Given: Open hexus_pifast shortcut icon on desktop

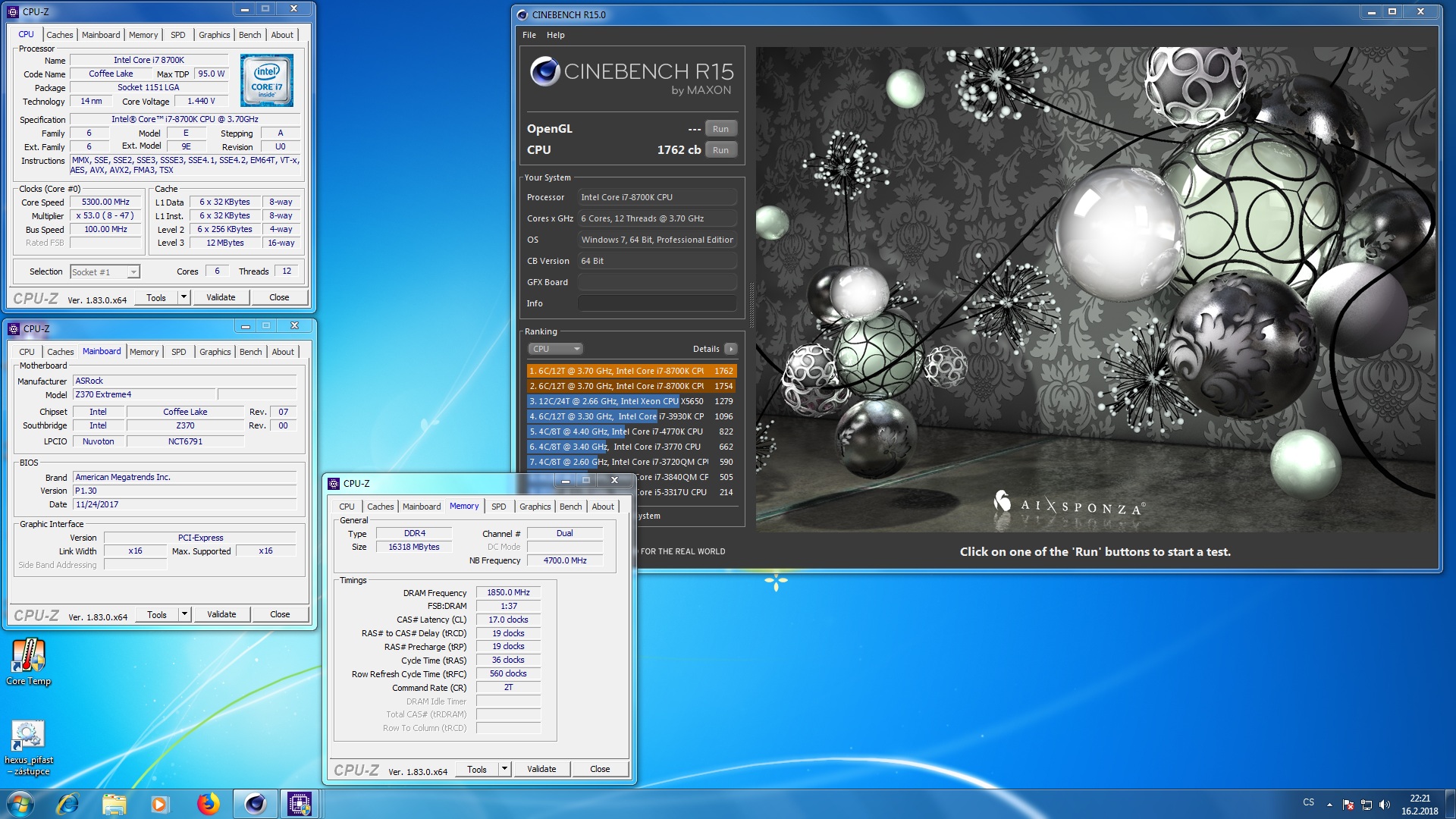Looking at the screenshot, I should click(x=28, y=747).
